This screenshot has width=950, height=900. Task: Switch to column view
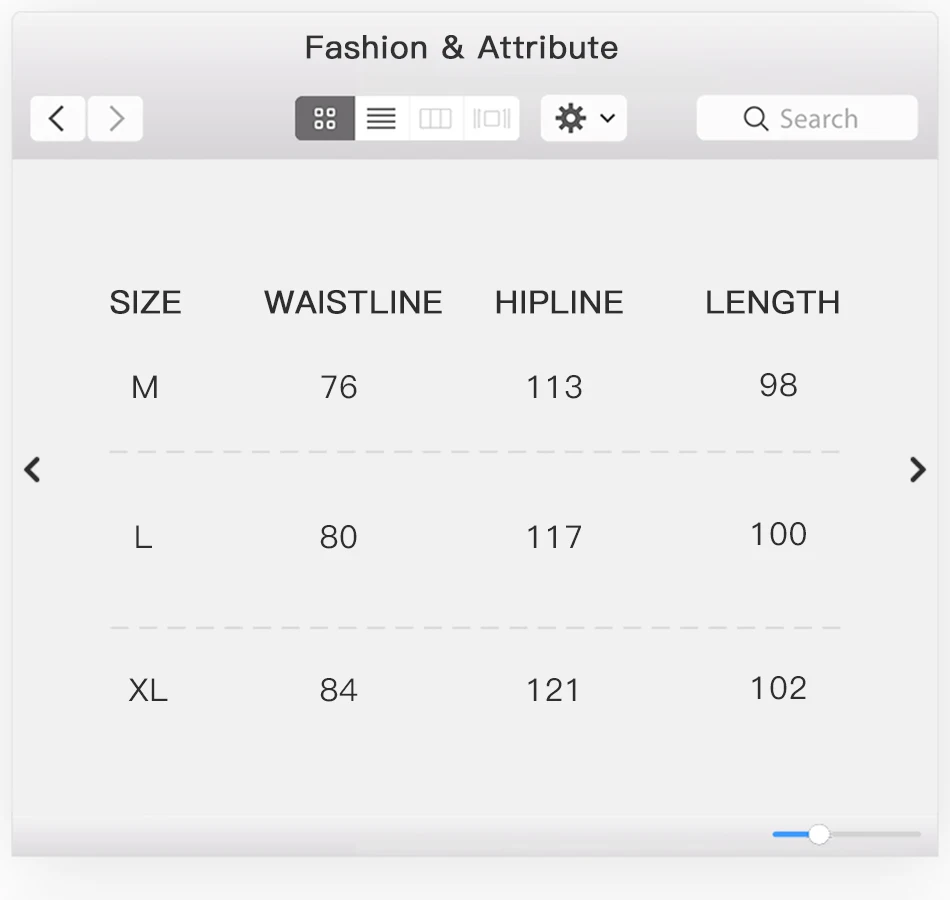click(x=436, y=119)
